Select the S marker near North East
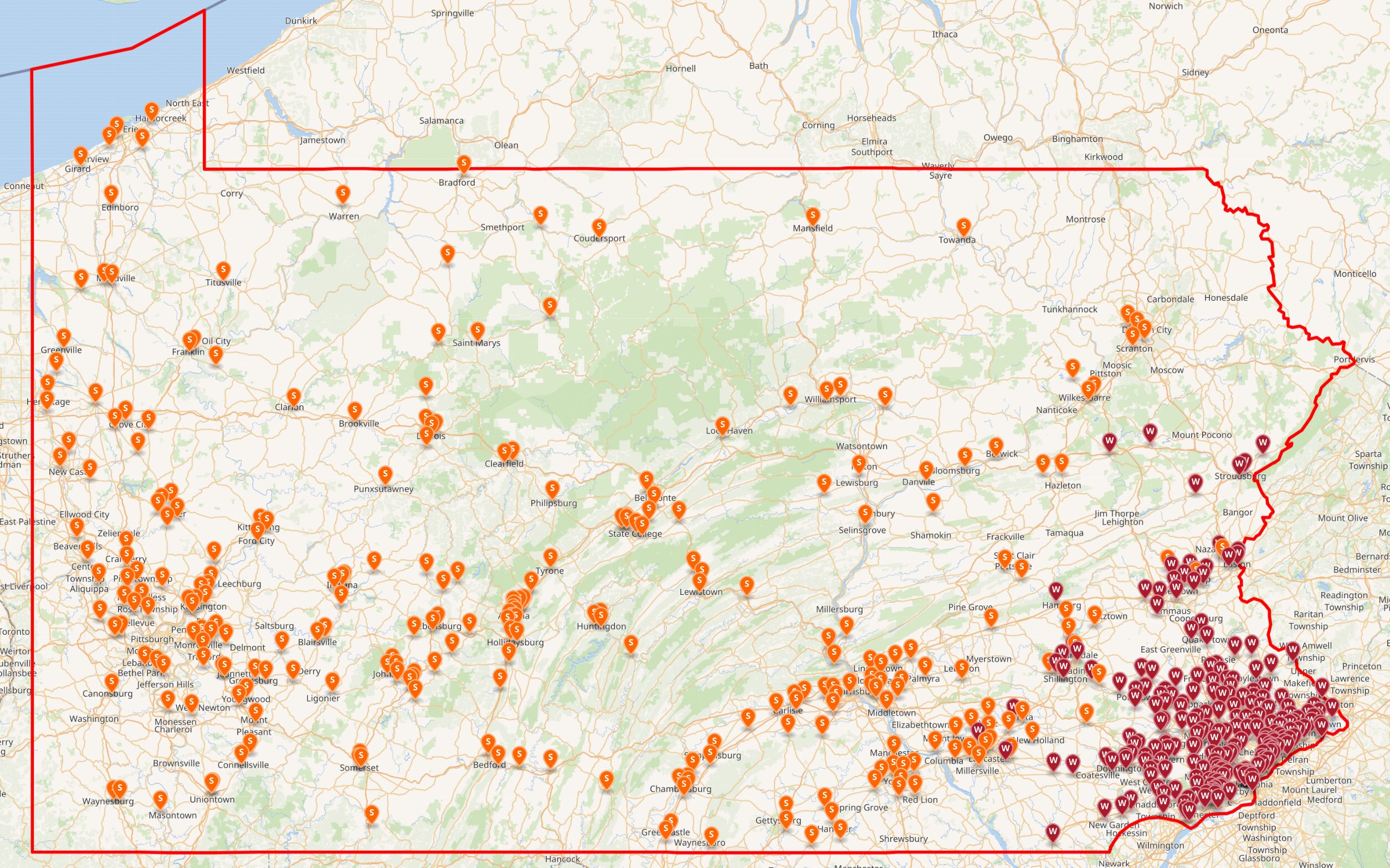 click(151, 110)
